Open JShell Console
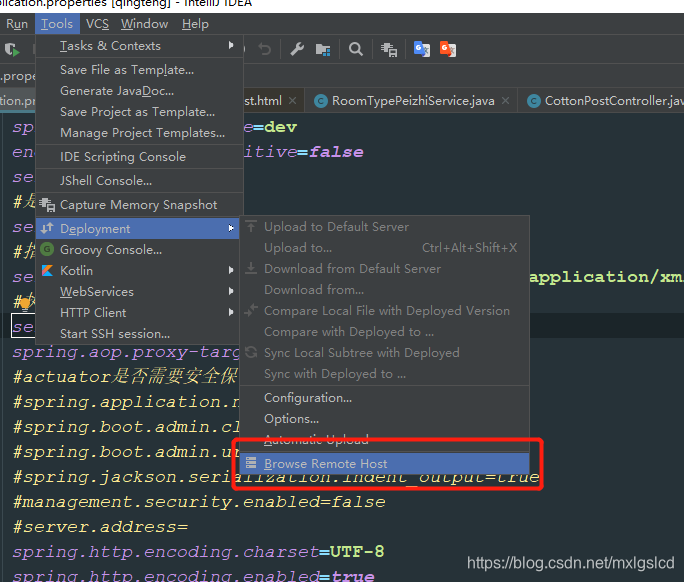Viewport: 684px width, 582px height. coord(139,181)
